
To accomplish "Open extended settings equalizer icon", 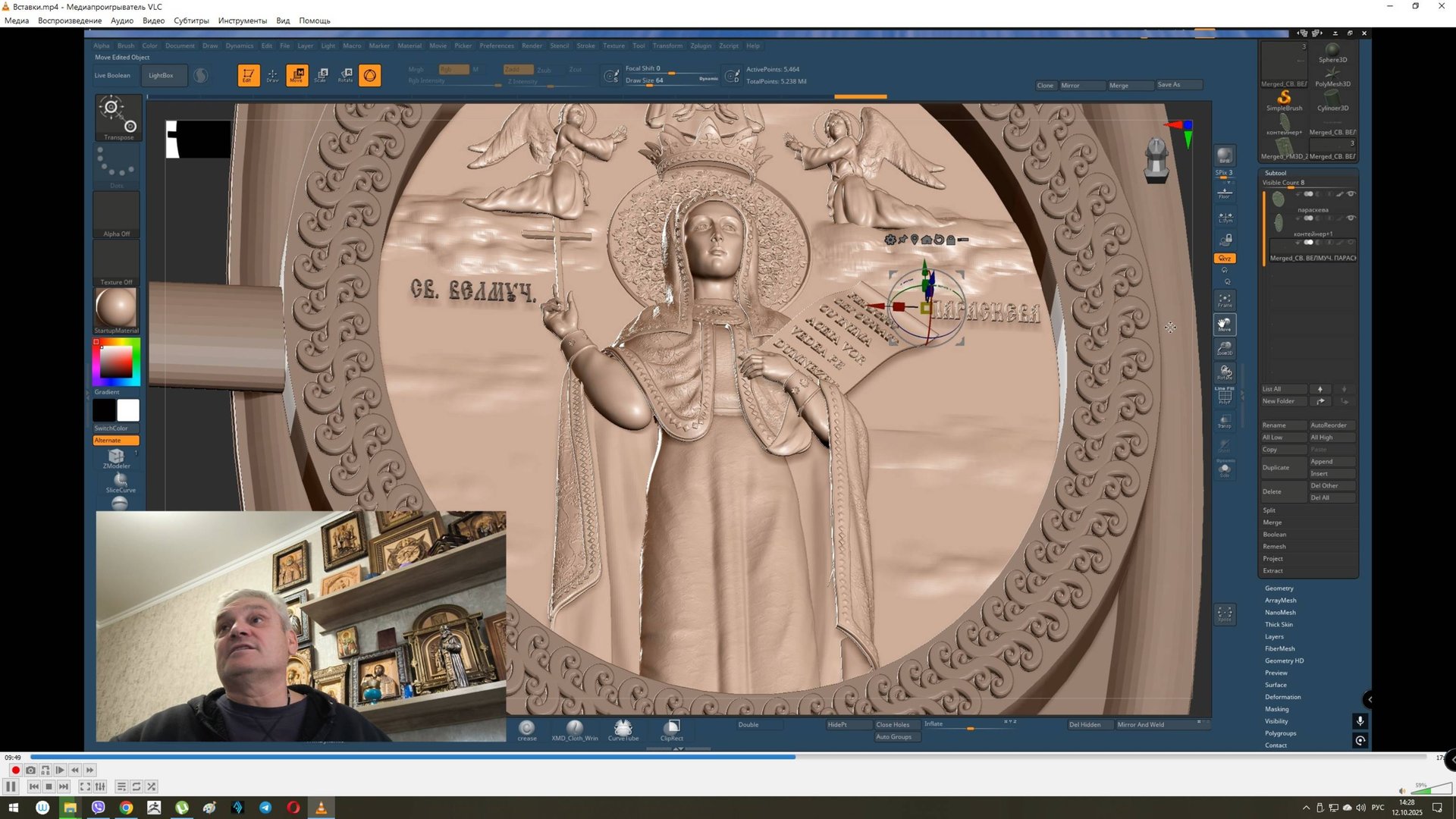I will (x=100, y=786).
